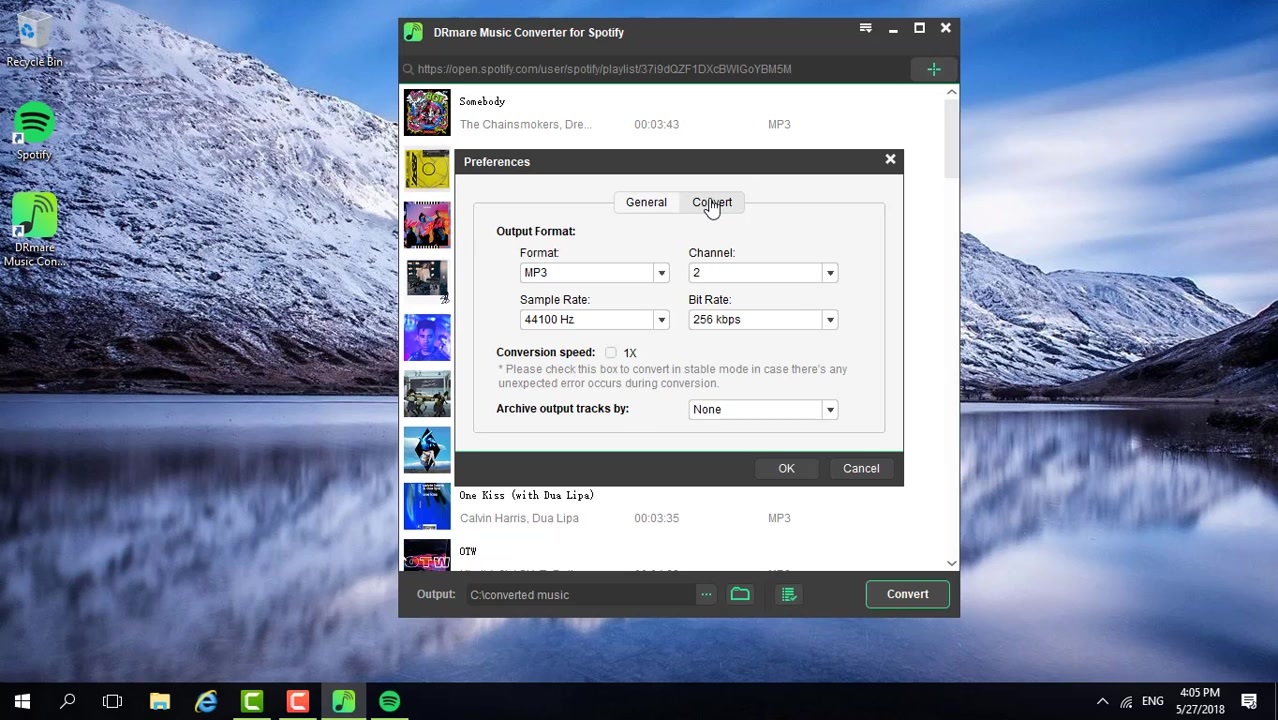Click the Somebody track title
The image size is (1278, 720).
[x=482, y=101]
